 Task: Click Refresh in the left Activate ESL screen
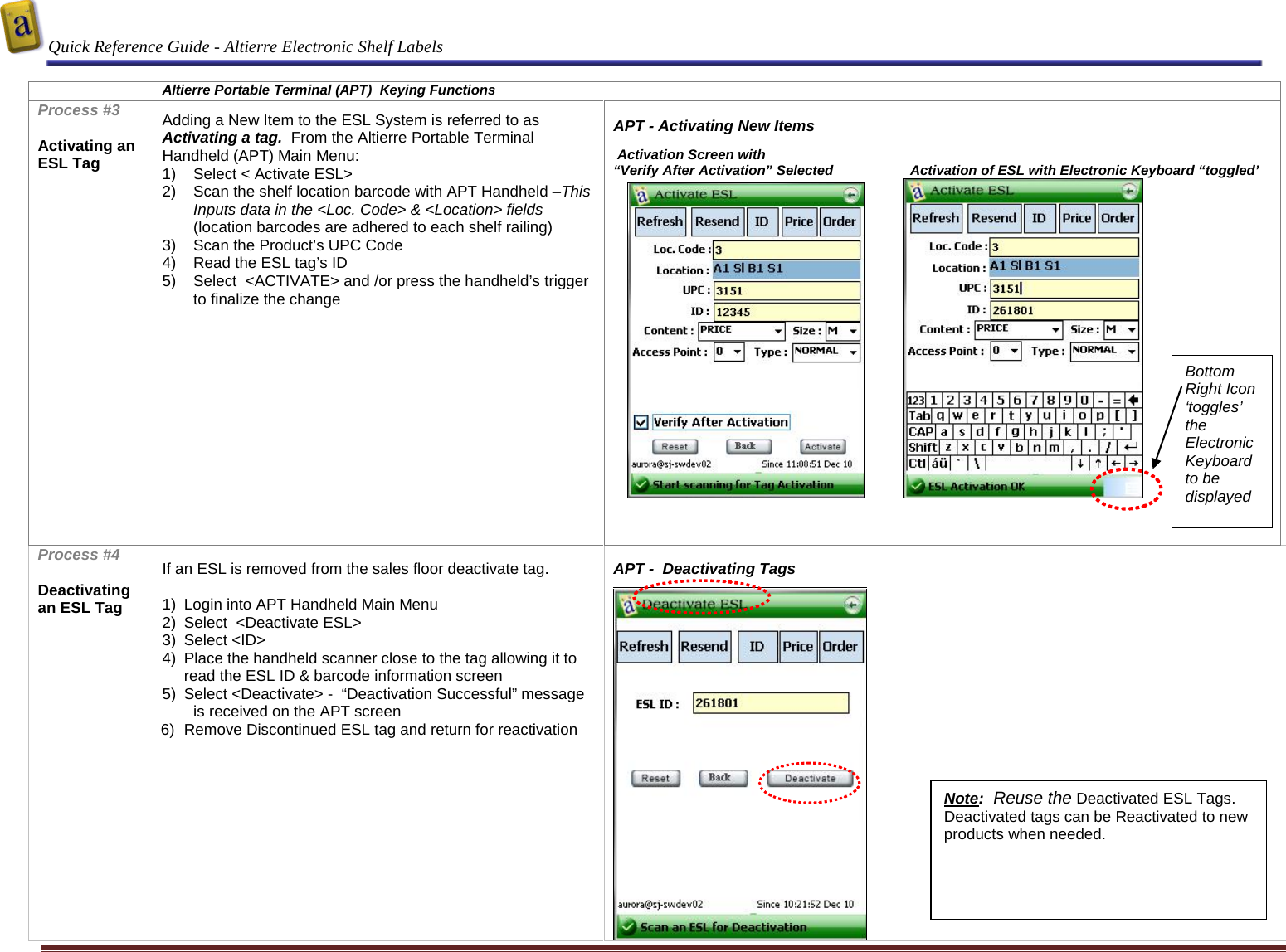point(660,221)
